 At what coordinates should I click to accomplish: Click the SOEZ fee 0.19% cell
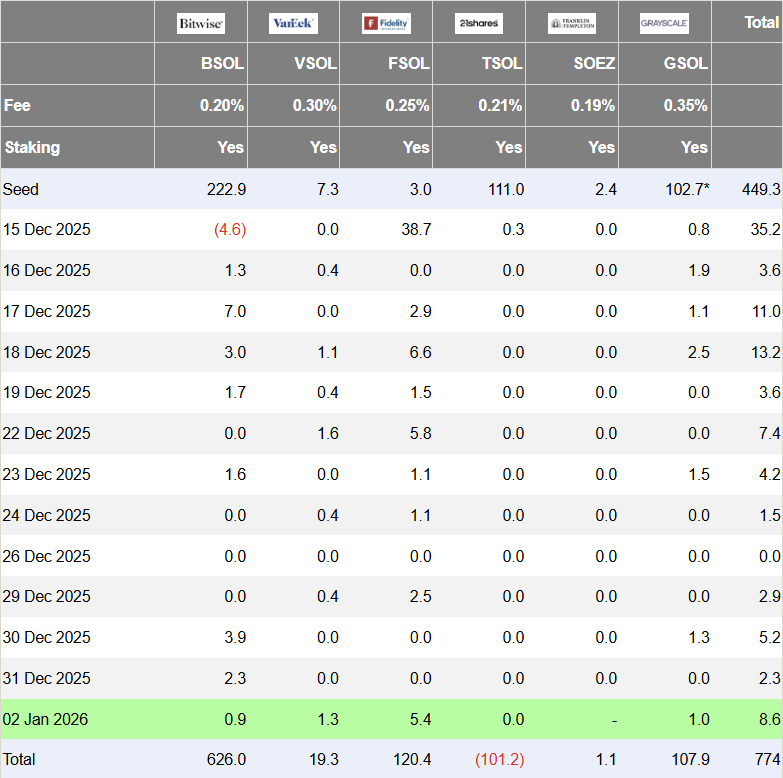593,105
